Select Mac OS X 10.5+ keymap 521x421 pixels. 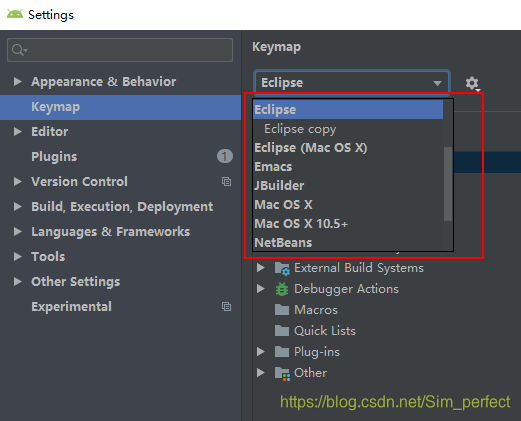348,224
